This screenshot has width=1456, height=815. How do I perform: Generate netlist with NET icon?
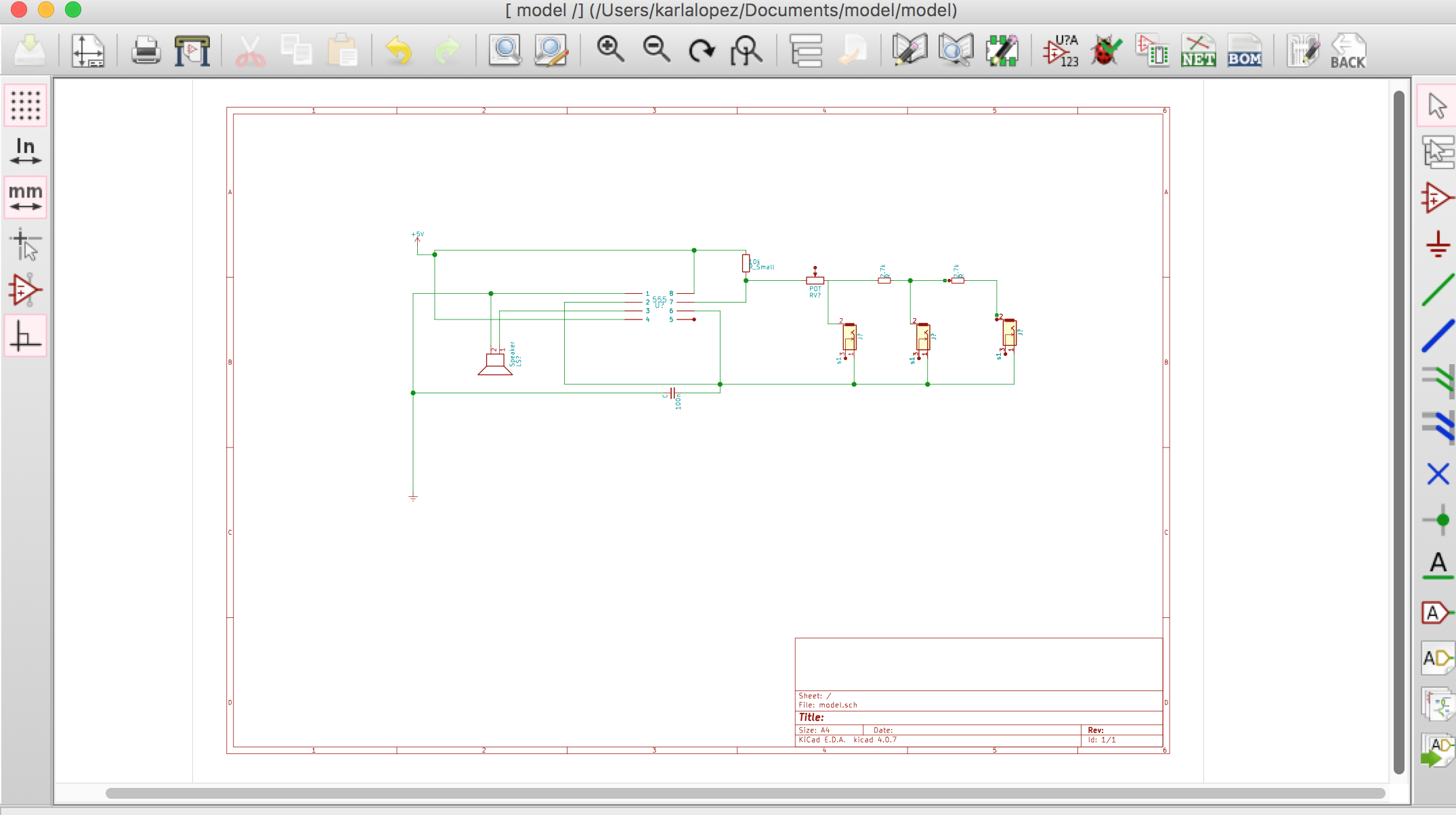(1197, 51)
